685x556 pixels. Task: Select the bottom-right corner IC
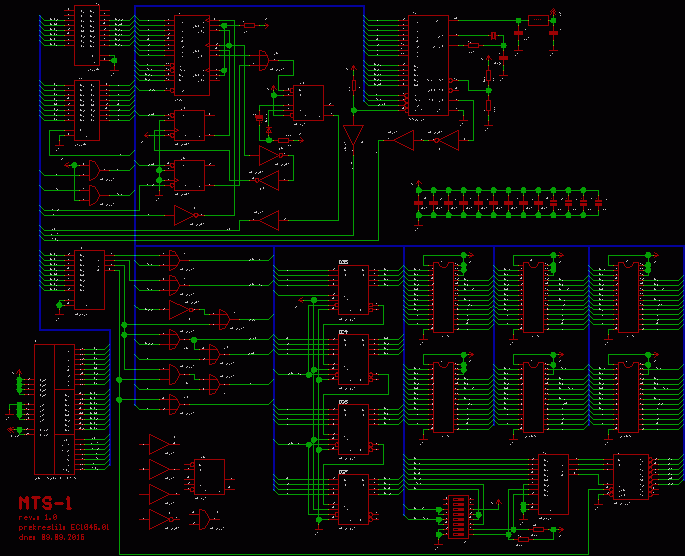(630, 478)
